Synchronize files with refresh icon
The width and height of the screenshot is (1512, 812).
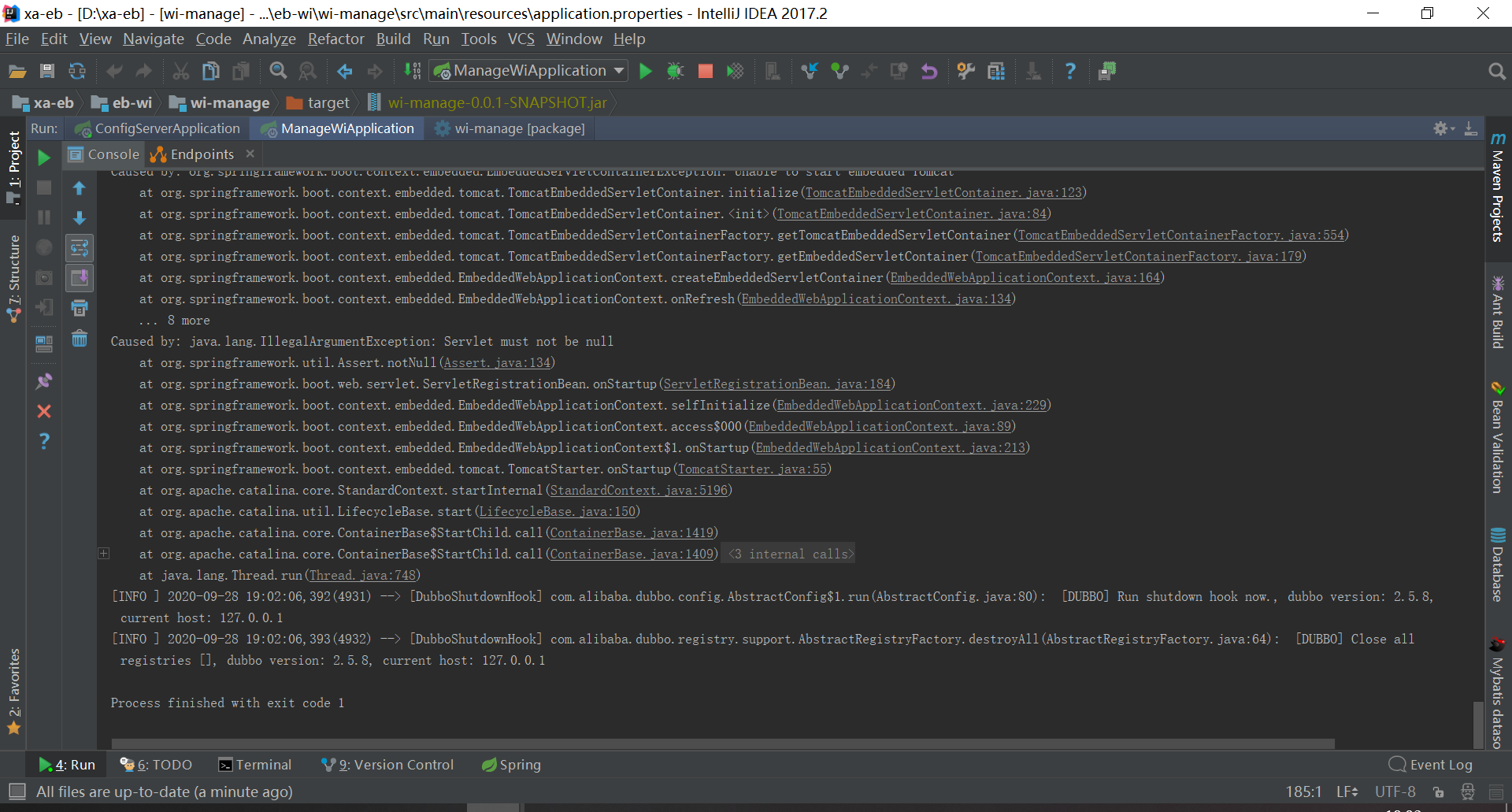77,71
